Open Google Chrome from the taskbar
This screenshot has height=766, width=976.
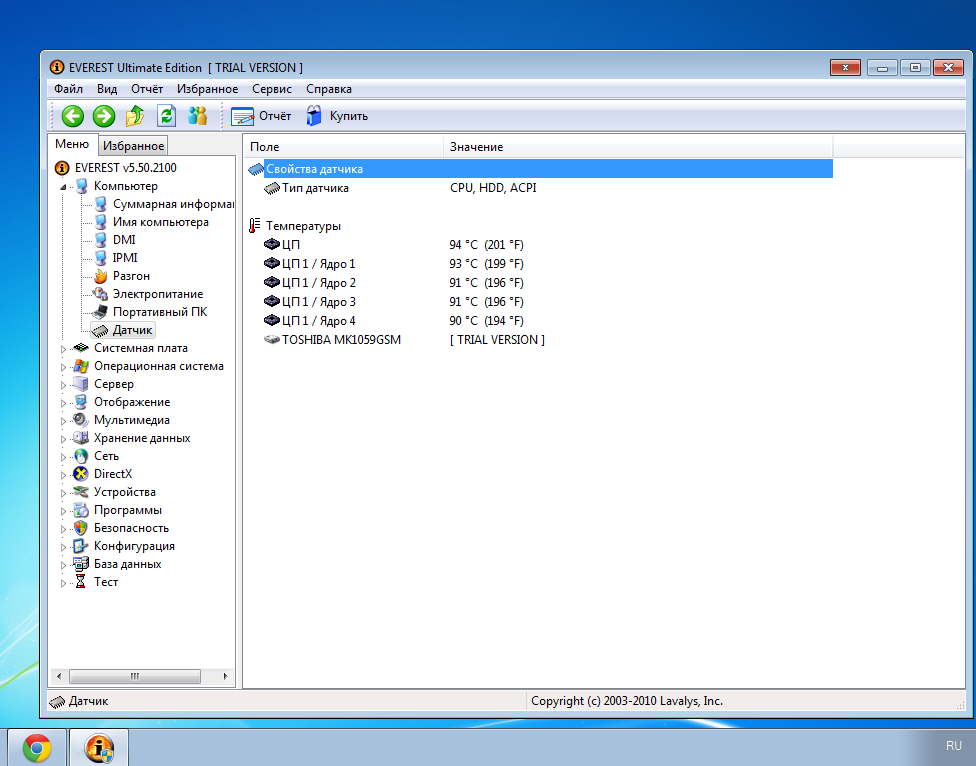37,748
